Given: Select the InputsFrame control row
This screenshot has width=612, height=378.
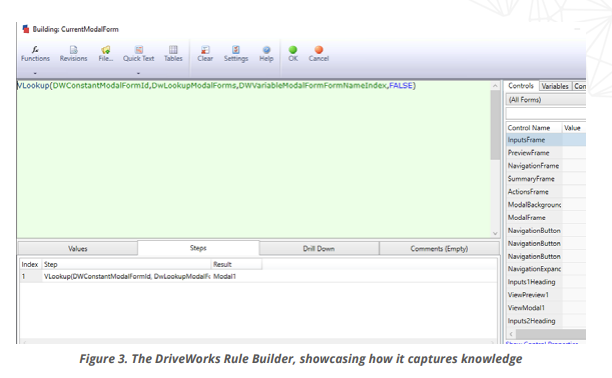Looking at the screenshot, I should (x=546, y=140).
